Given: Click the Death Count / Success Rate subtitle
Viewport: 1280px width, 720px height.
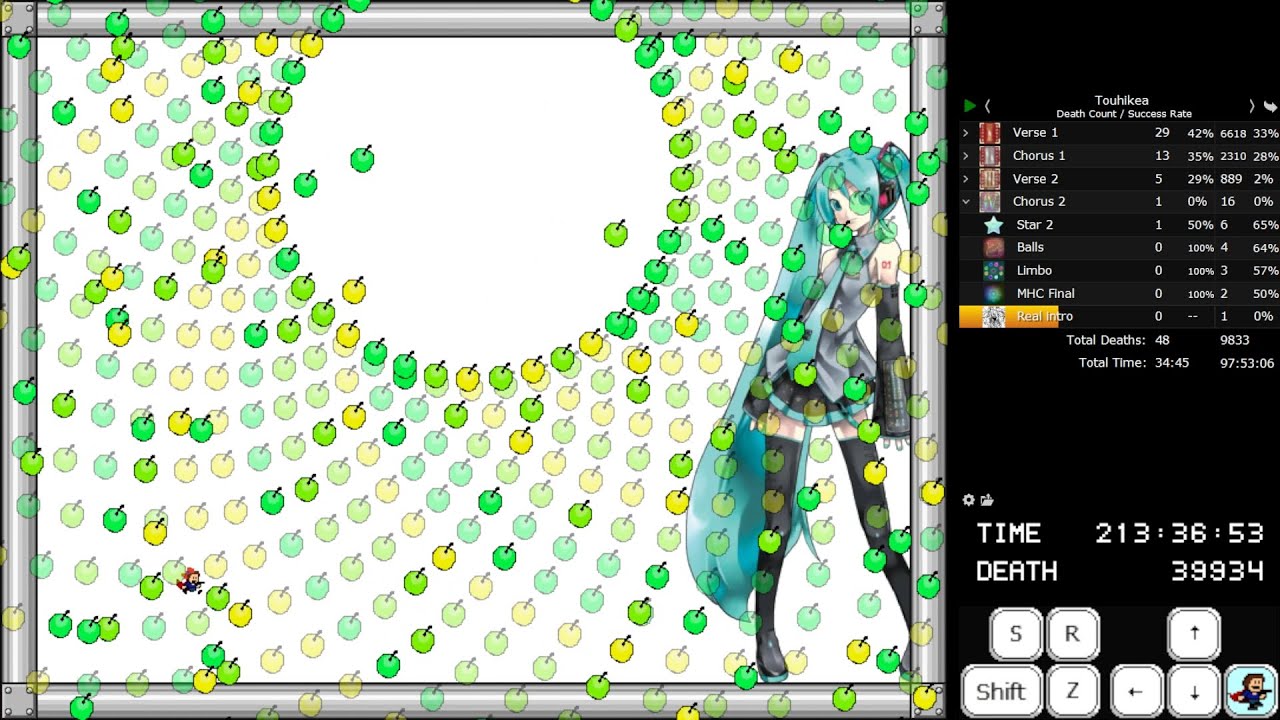Looking at the screenshot, I should [1124, 114].
